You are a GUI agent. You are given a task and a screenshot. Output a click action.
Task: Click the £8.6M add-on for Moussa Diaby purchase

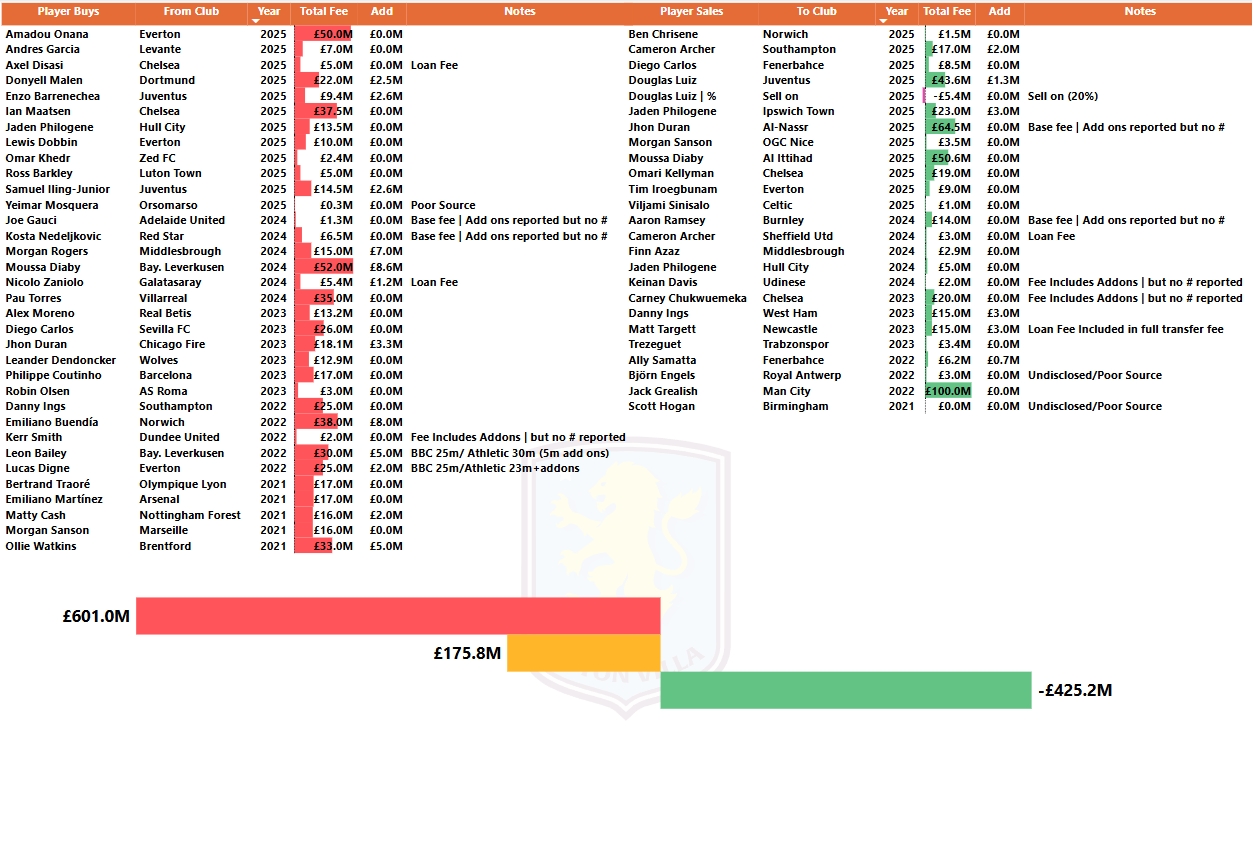point(385,267)
